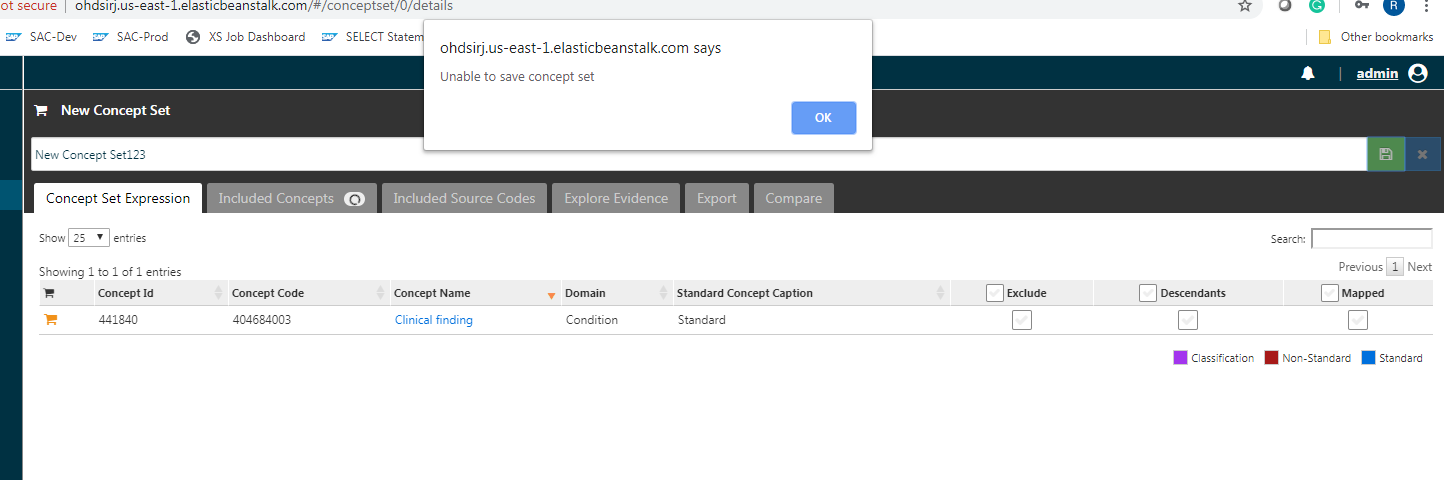Click the orange cart icon in row 441840

point(50,320)
